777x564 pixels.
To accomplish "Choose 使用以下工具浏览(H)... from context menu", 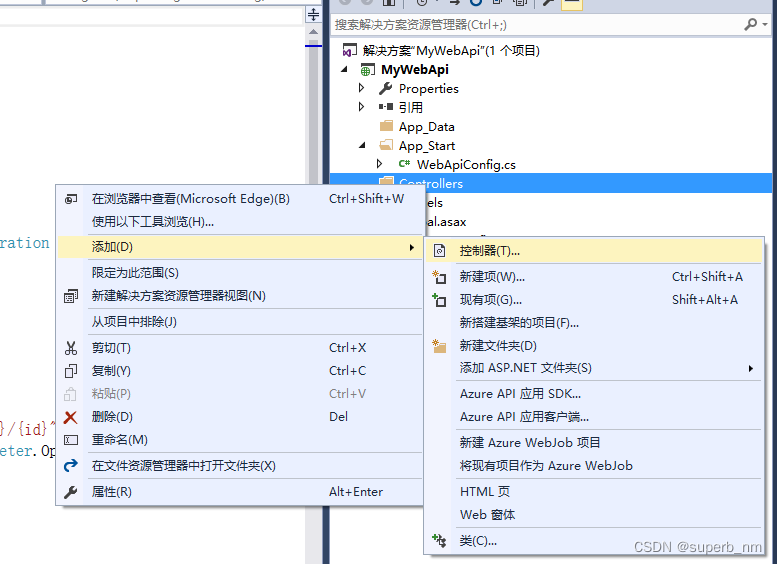I will point(240,222).
